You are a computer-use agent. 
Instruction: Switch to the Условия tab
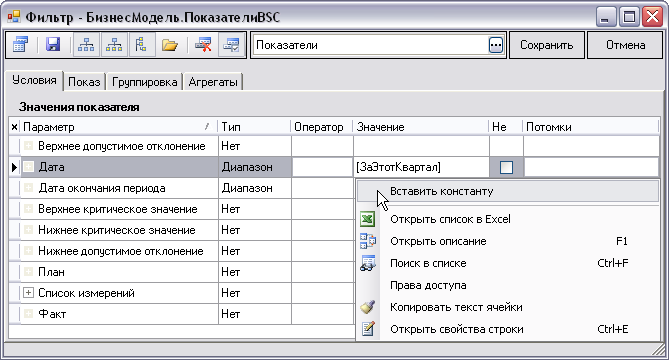(x=34, y=80)
